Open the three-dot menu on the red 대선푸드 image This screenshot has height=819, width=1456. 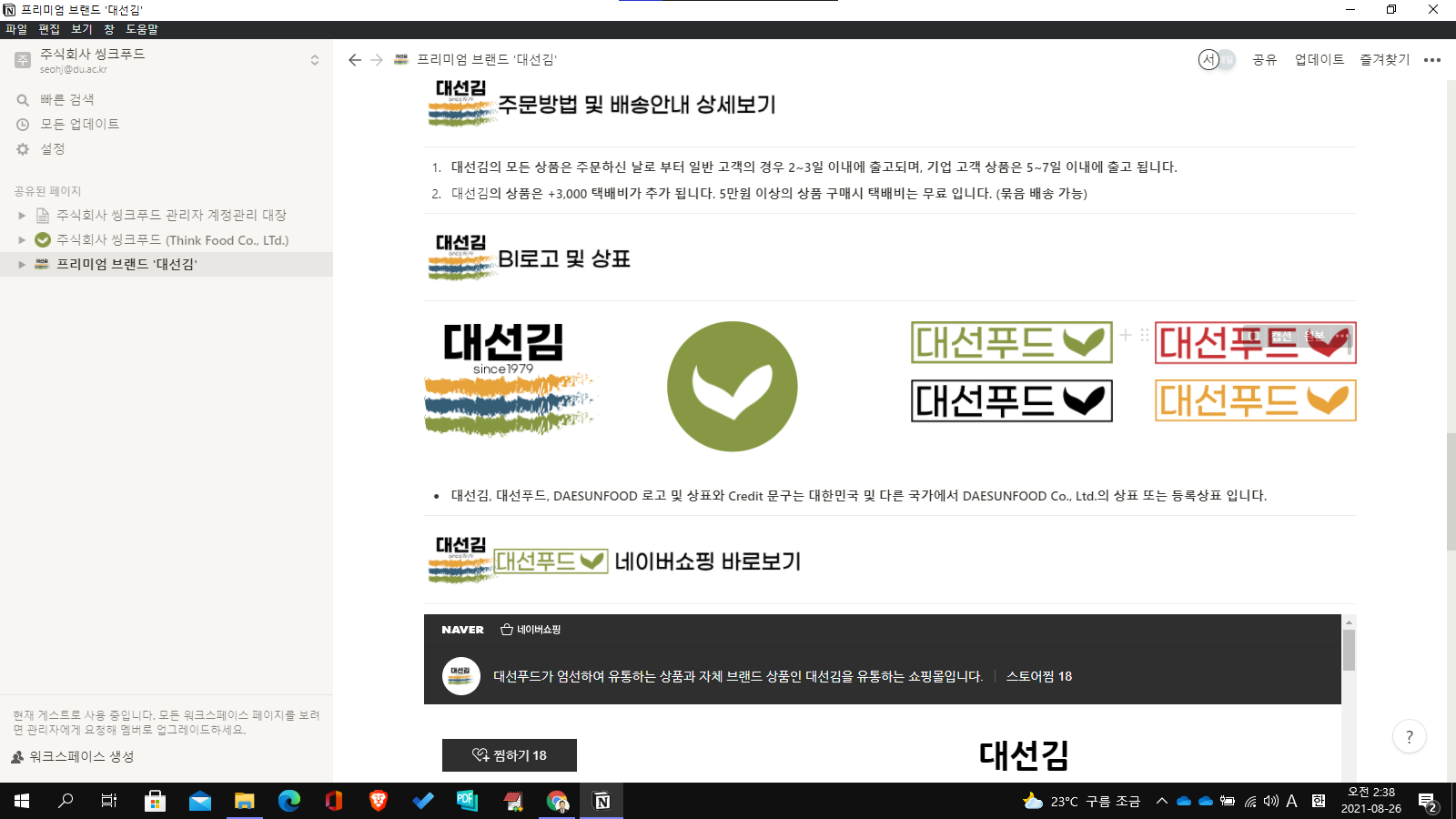[1341, 336]
